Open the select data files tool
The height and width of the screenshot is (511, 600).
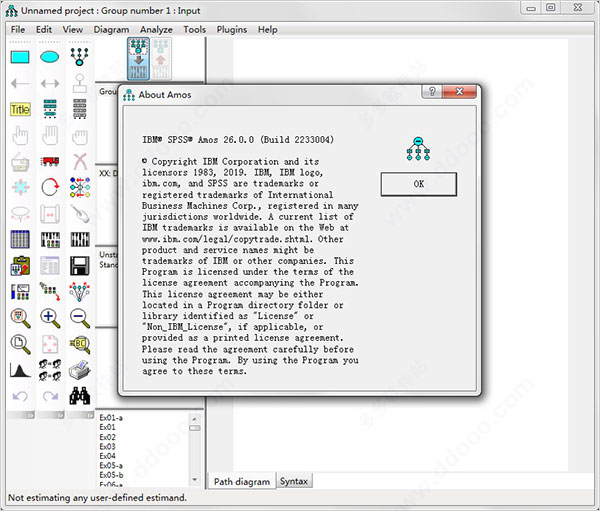tap(20, 240)
